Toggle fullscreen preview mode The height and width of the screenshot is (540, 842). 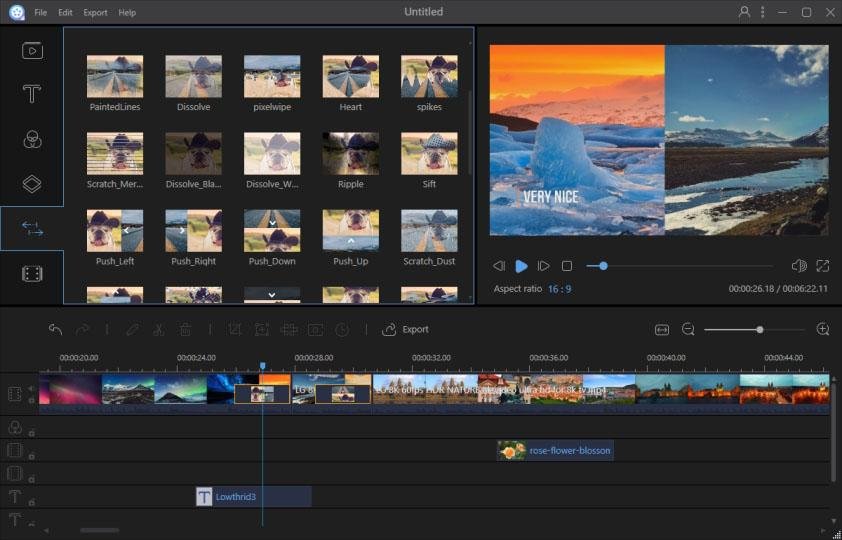[x=822, y=266]
